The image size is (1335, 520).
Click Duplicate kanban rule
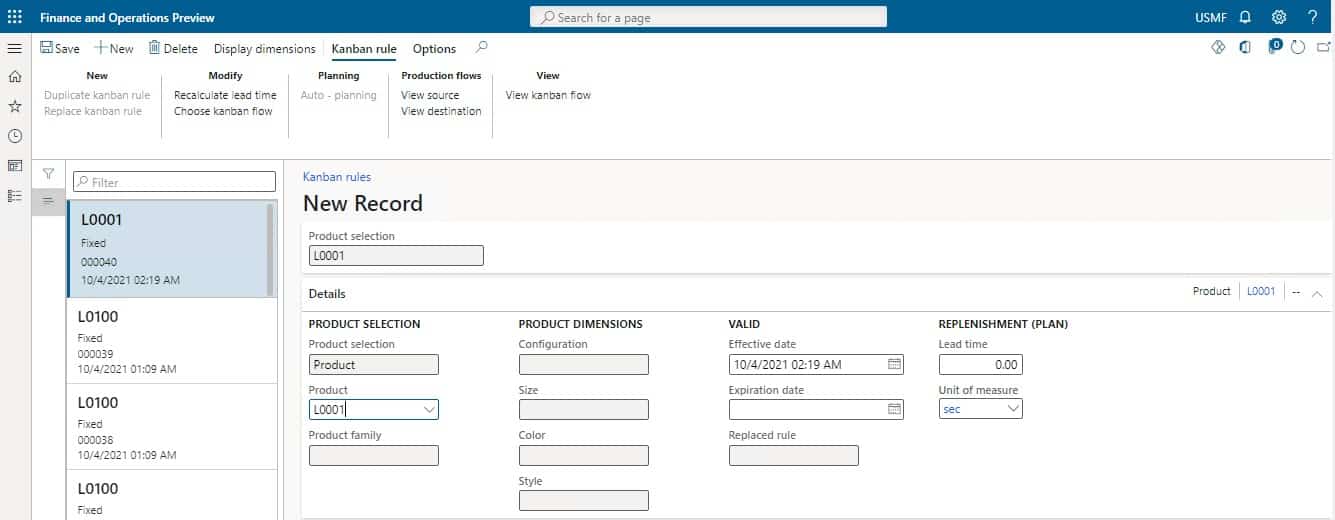click(x=97, y=95)
